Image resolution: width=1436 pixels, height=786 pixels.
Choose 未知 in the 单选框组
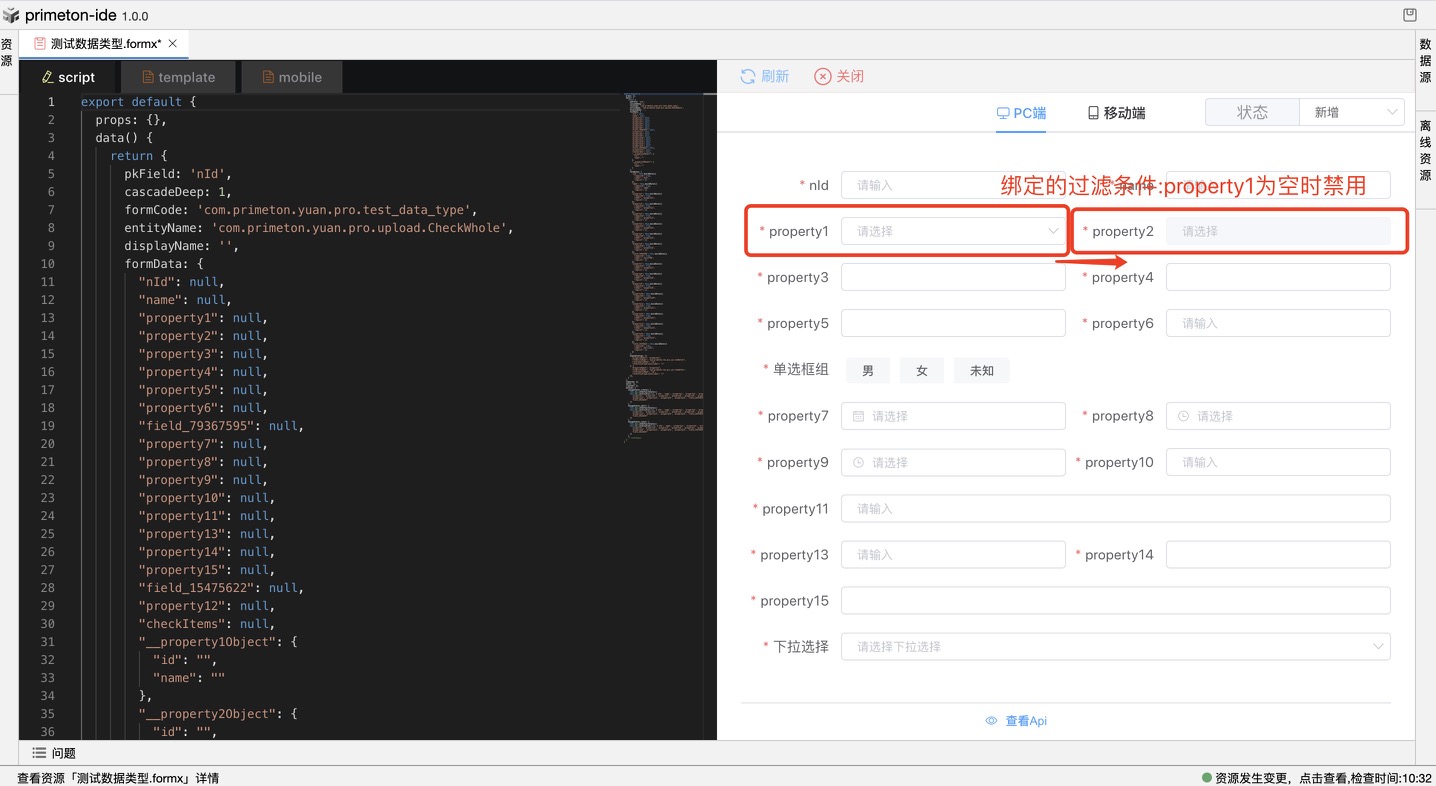point(981,371)
